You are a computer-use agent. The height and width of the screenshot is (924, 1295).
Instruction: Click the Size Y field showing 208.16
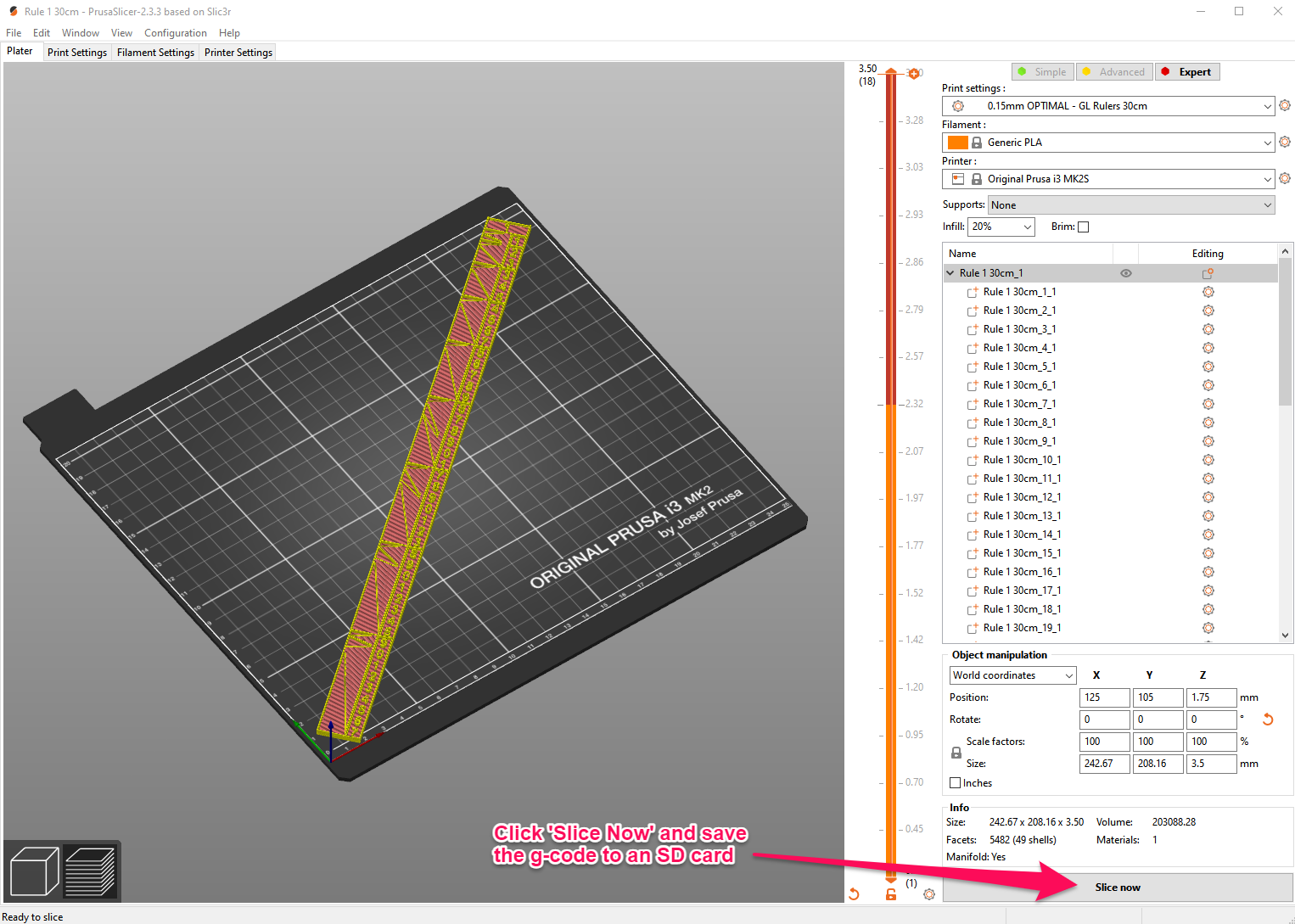[1158, 764]
